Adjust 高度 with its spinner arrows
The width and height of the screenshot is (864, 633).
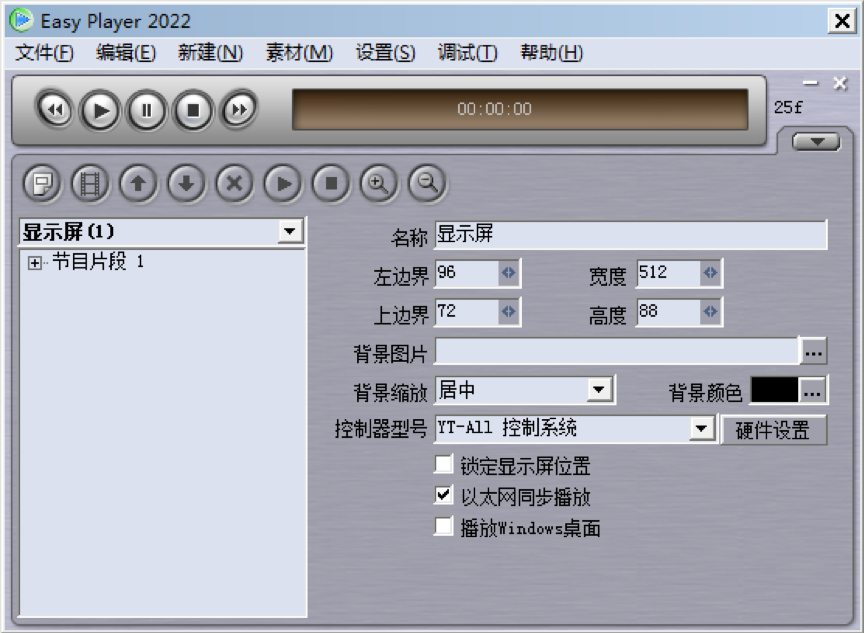[711, 312]
